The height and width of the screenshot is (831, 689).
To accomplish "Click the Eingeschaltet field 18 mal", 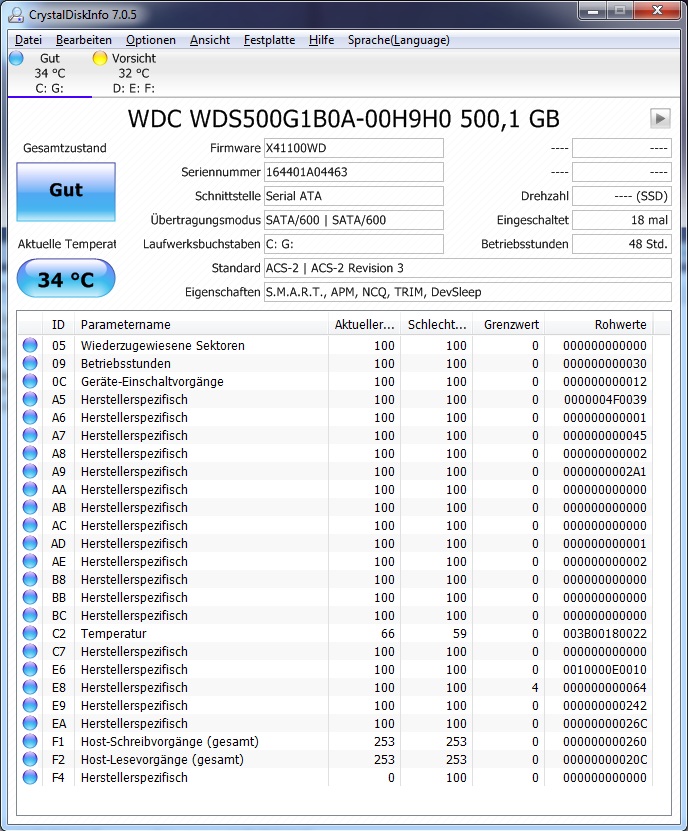I will 622,220.
